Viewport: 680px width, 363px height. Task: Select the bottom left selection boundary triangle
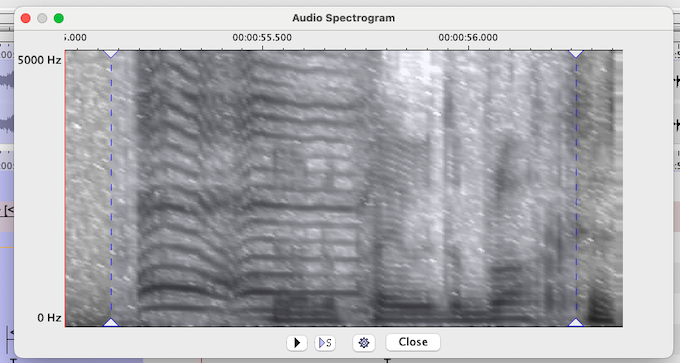pyautogui.click(x=111, y=322)
